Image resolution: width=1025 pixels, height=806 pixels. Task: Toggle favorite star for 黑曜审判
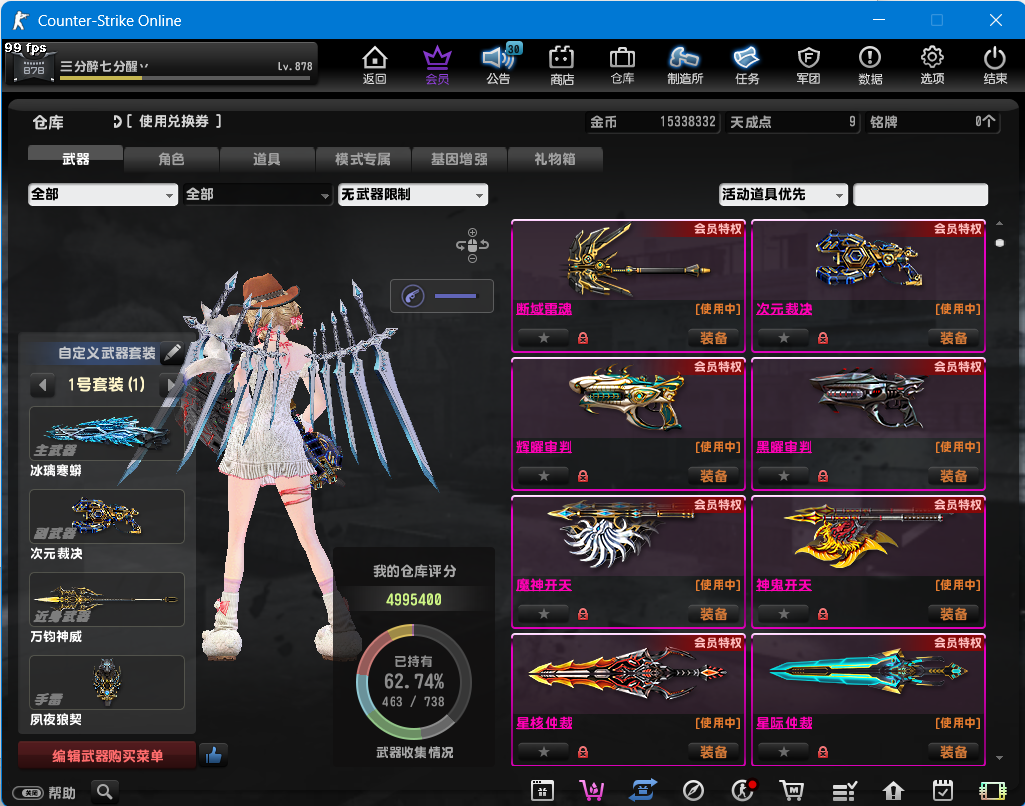point(783,476)
